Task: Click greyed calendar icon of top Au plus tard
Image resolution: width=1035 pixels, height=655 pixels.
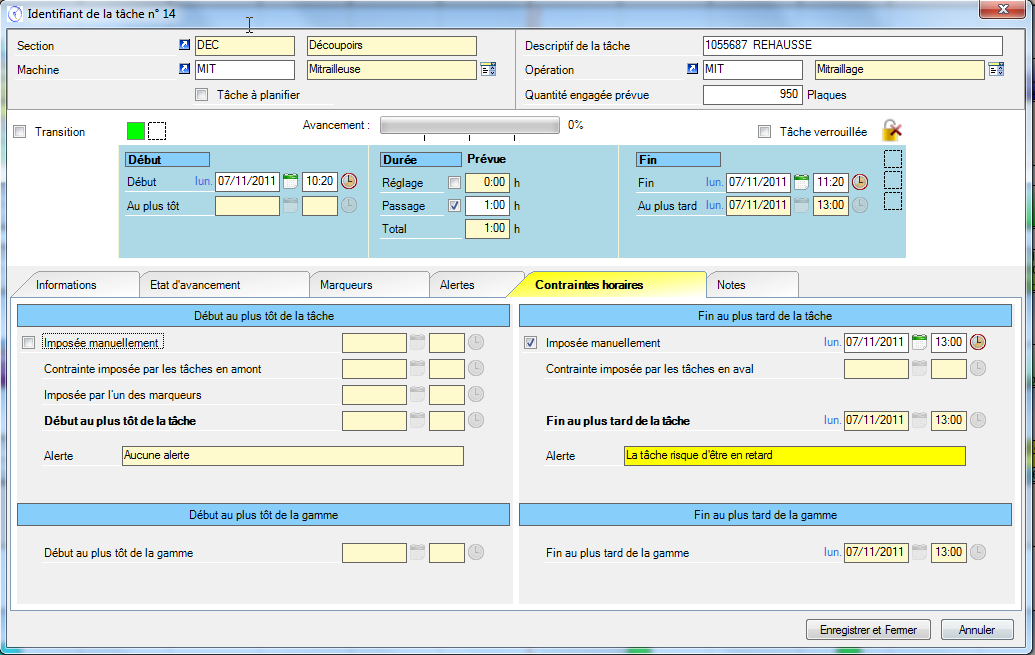Action: tap(801, 205)
